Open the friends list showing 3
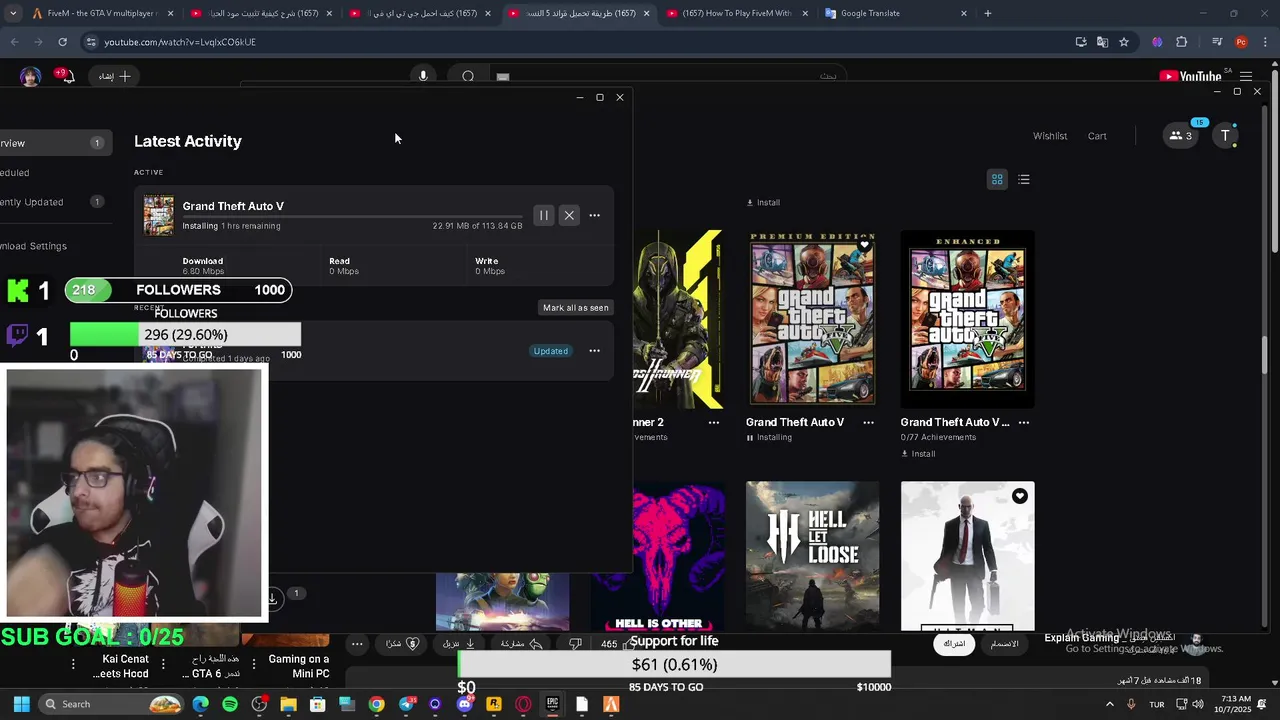 (1181, 136)
